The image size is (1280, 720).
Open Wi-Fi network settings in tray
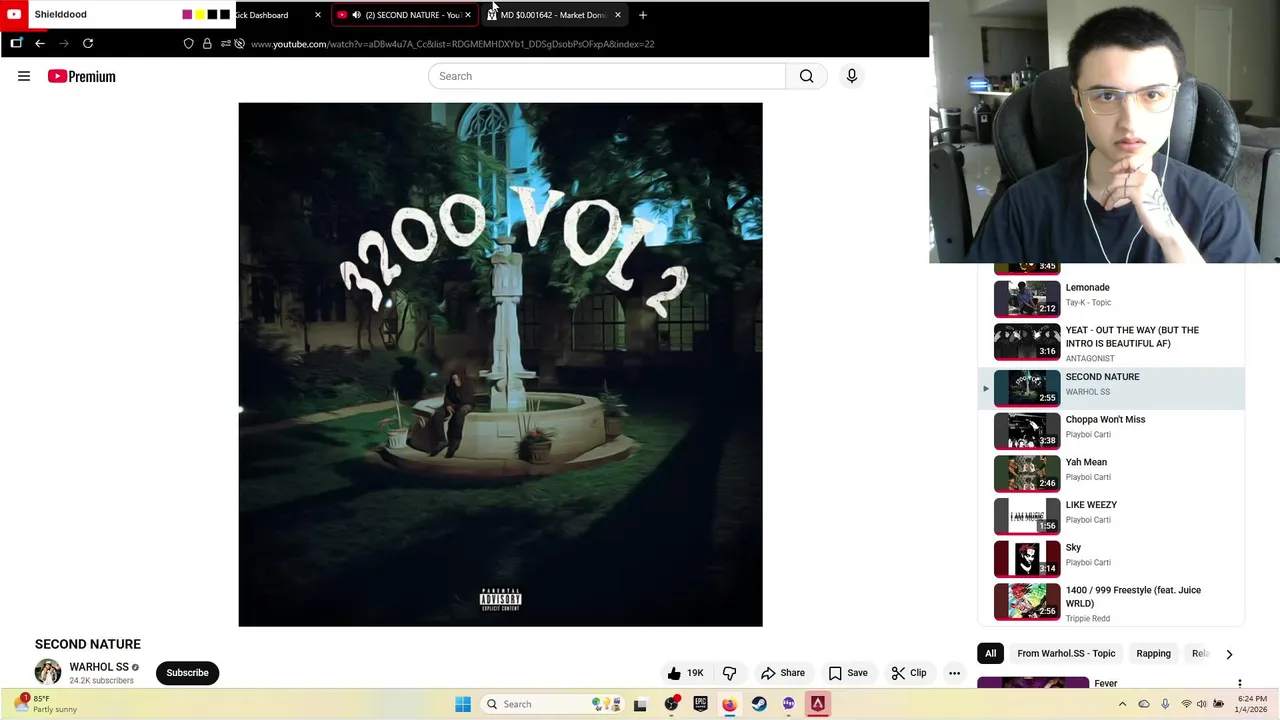(x=1186, y=704)
